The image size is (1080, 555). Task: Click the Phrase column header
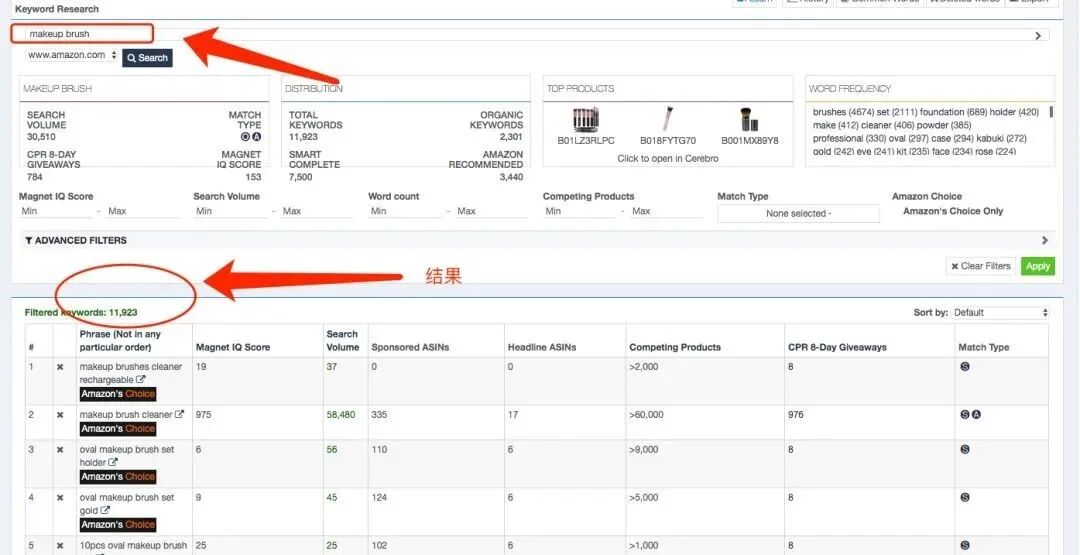tap(121, 341)
